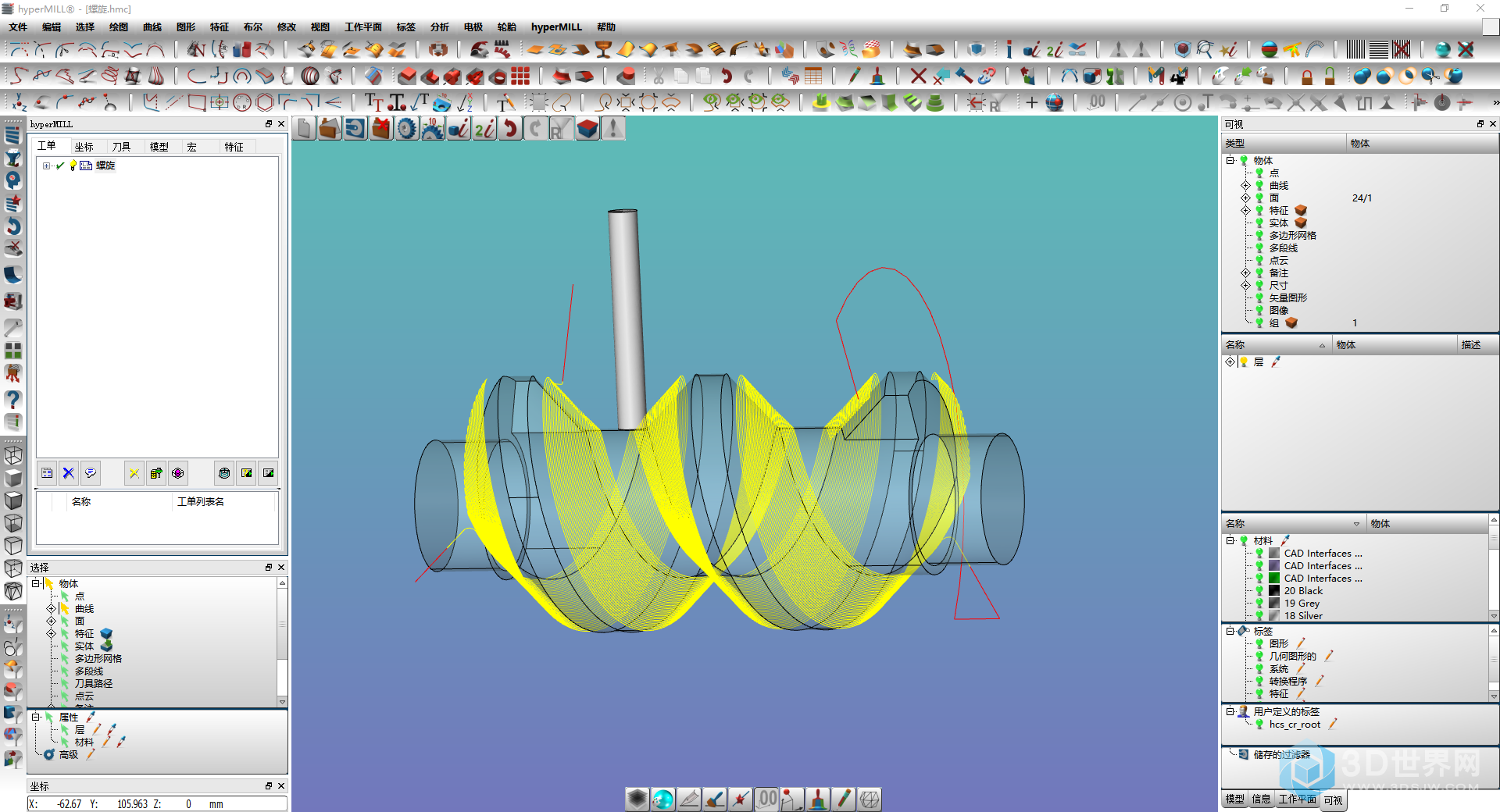This screenshot has width=1500, height=812.
Task: Toggle visibility bulb for 曲线 in 可视 panel
Action: [1259, 186]
